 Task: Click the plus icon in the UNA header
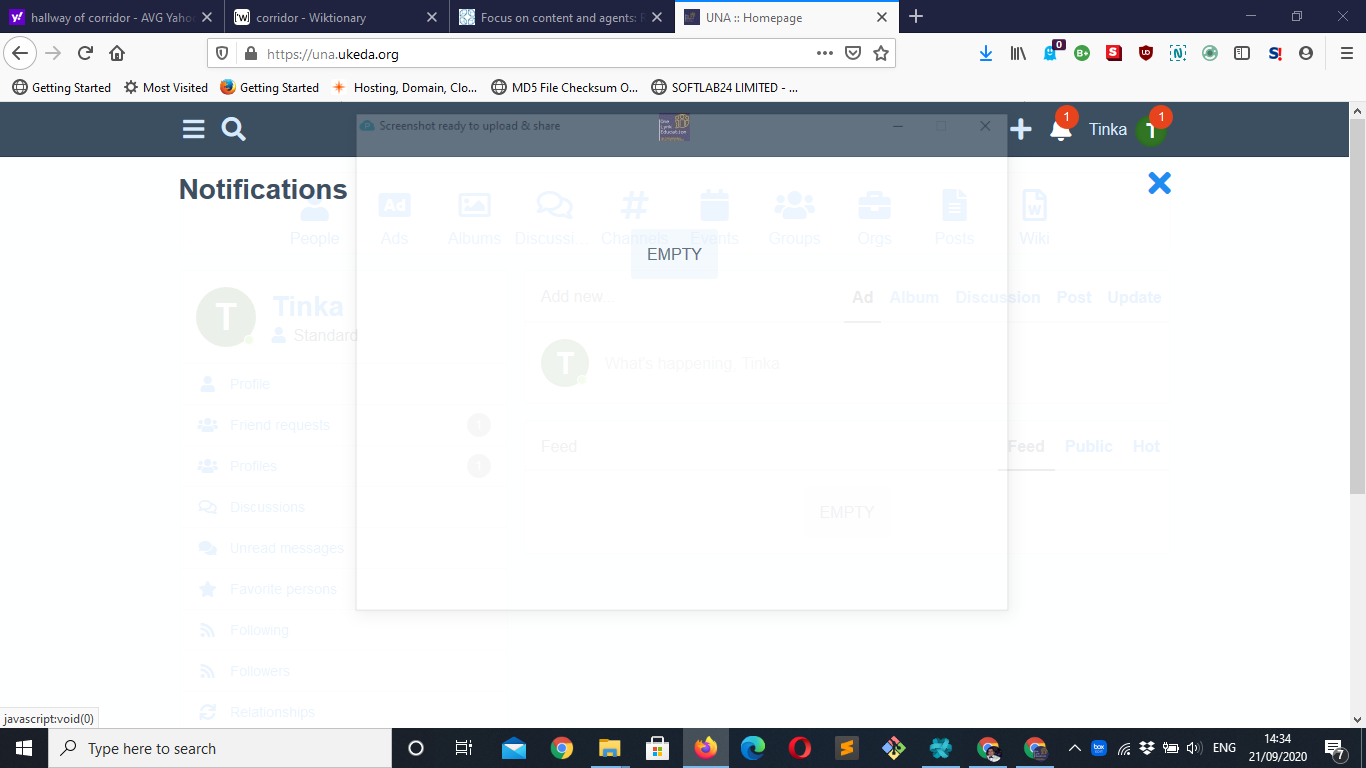[1020, 129]
